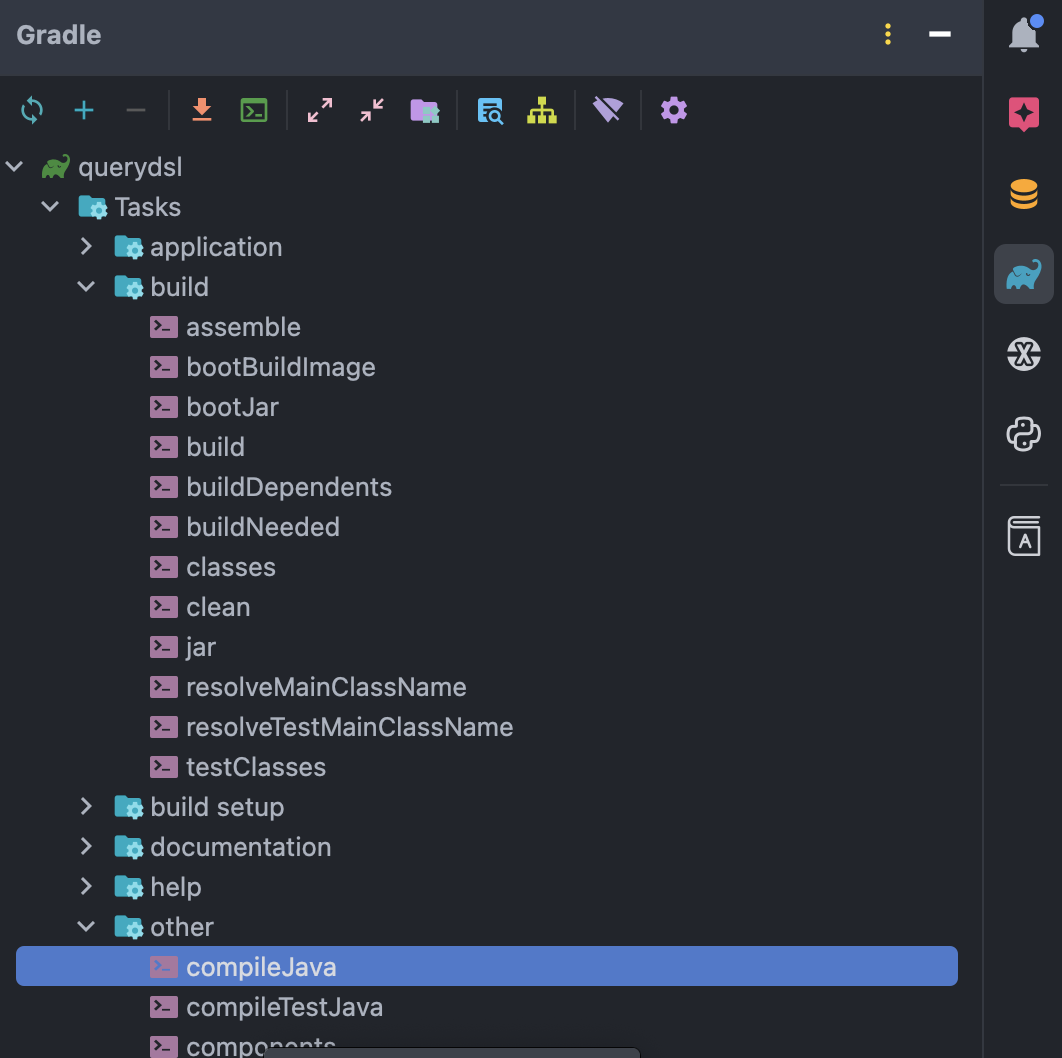
Task: Click Collapse All arrows icon
Action: click(372, 110)
